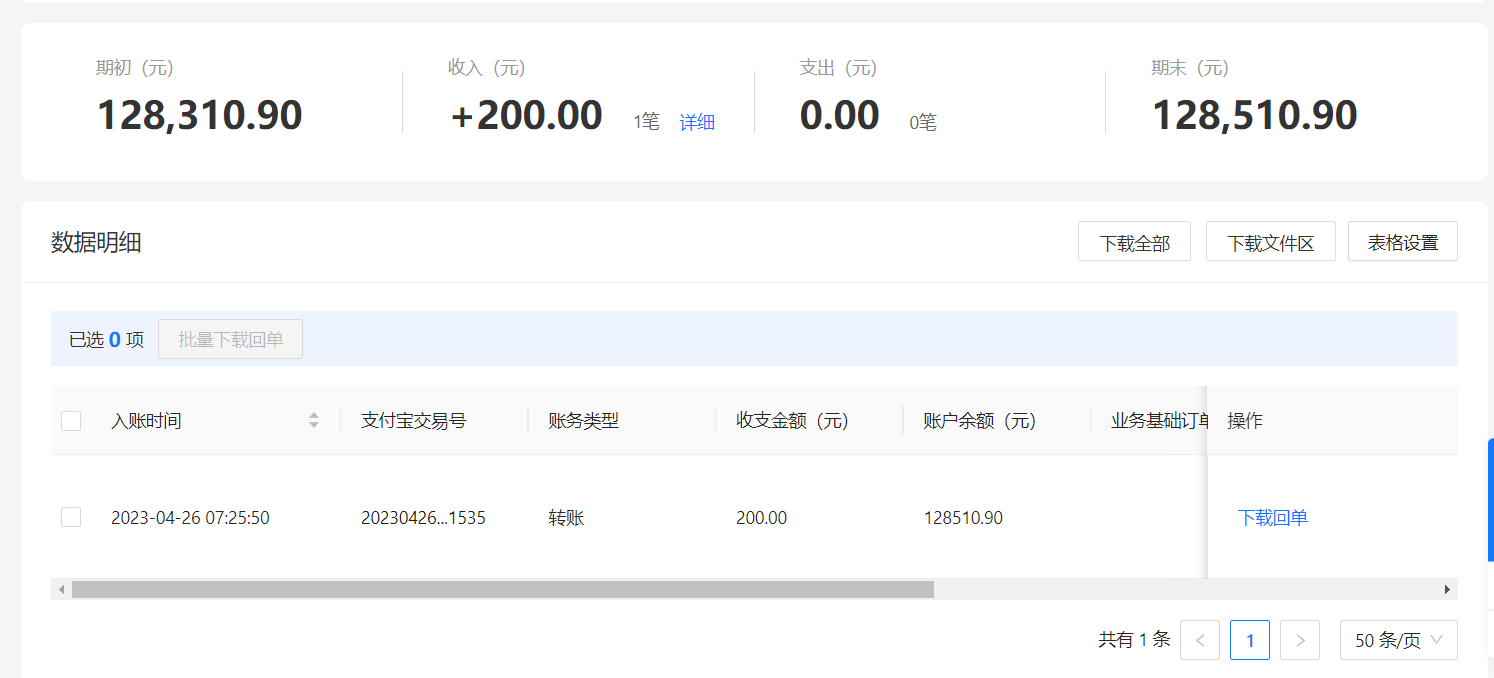
Task: Select page 1 in pagination
Action: [1250, 640]
